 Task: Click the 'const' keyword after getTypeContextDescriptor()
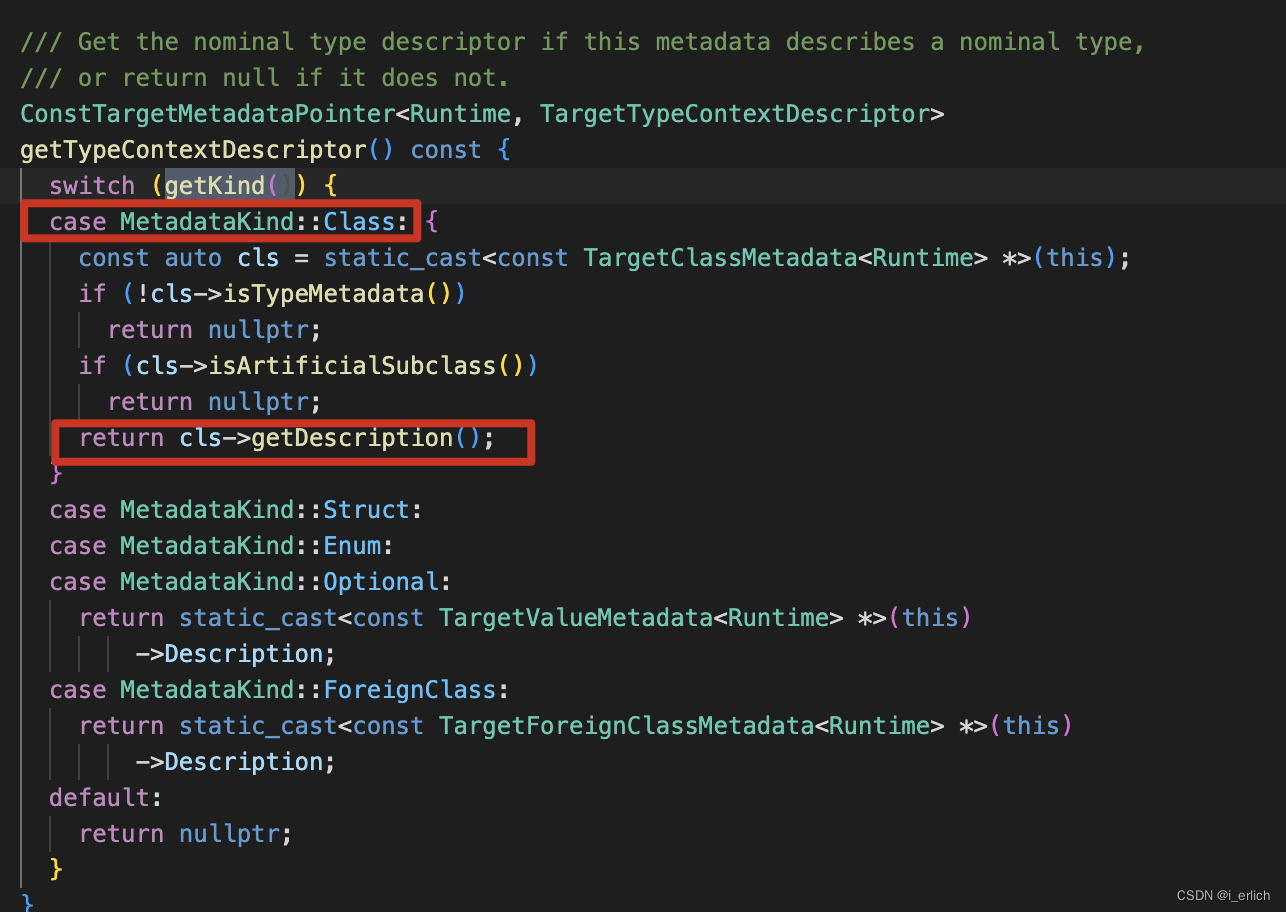pos(446,150)
